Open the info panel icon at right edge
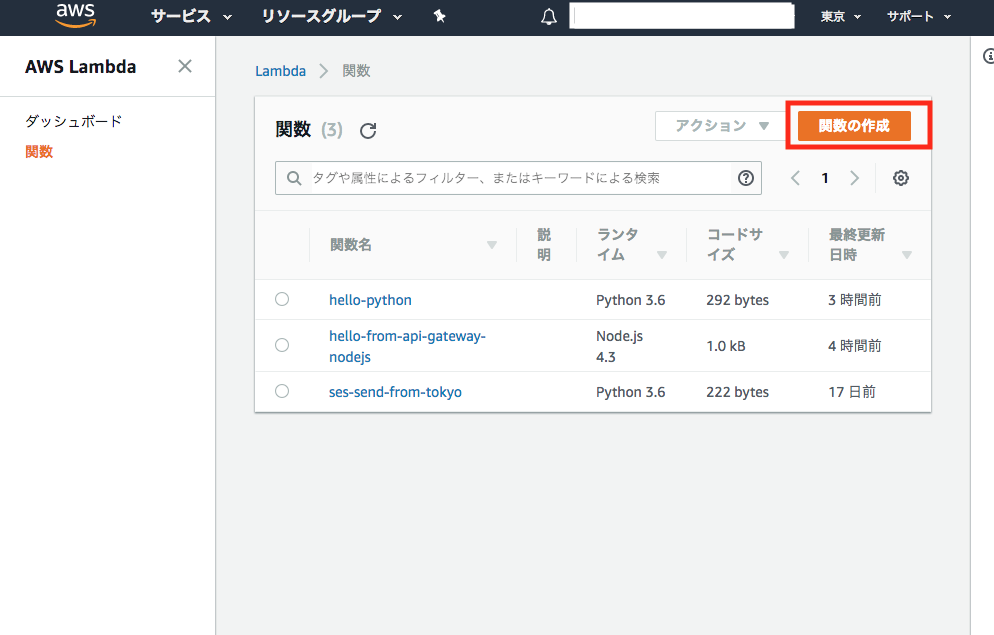Screen dimensions: 994x635 click(x=988, y=56)
